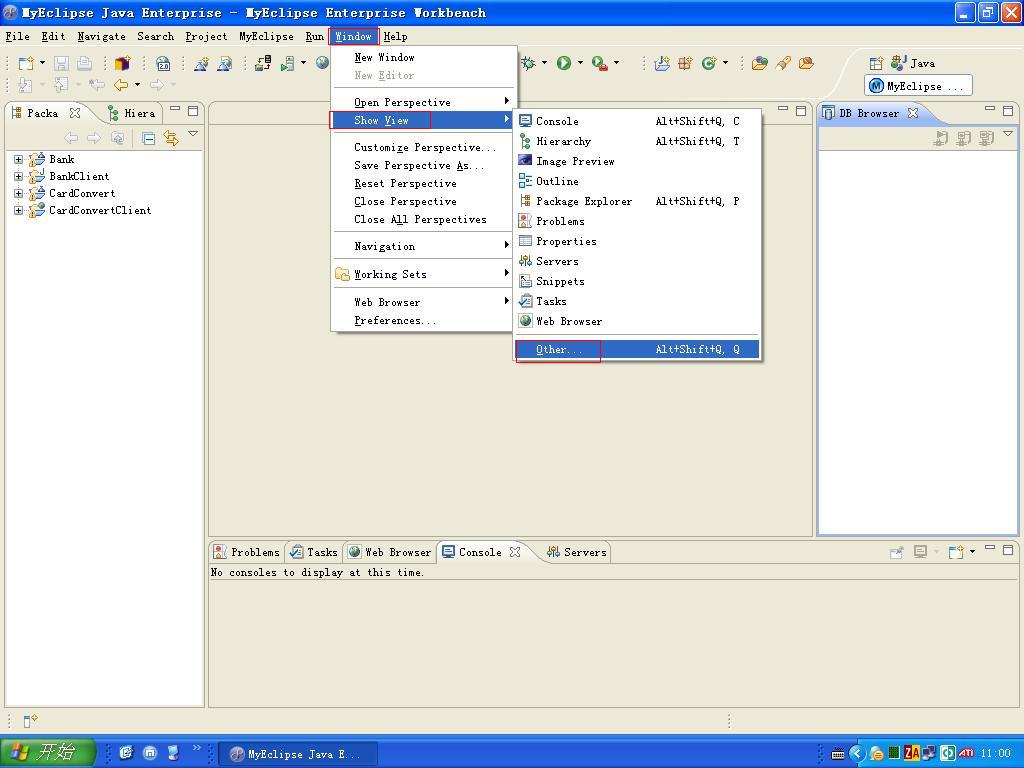Click the Open Perspective icon
The height and width of the screenshot is (768, 1024).
click(x=876, y=63)
